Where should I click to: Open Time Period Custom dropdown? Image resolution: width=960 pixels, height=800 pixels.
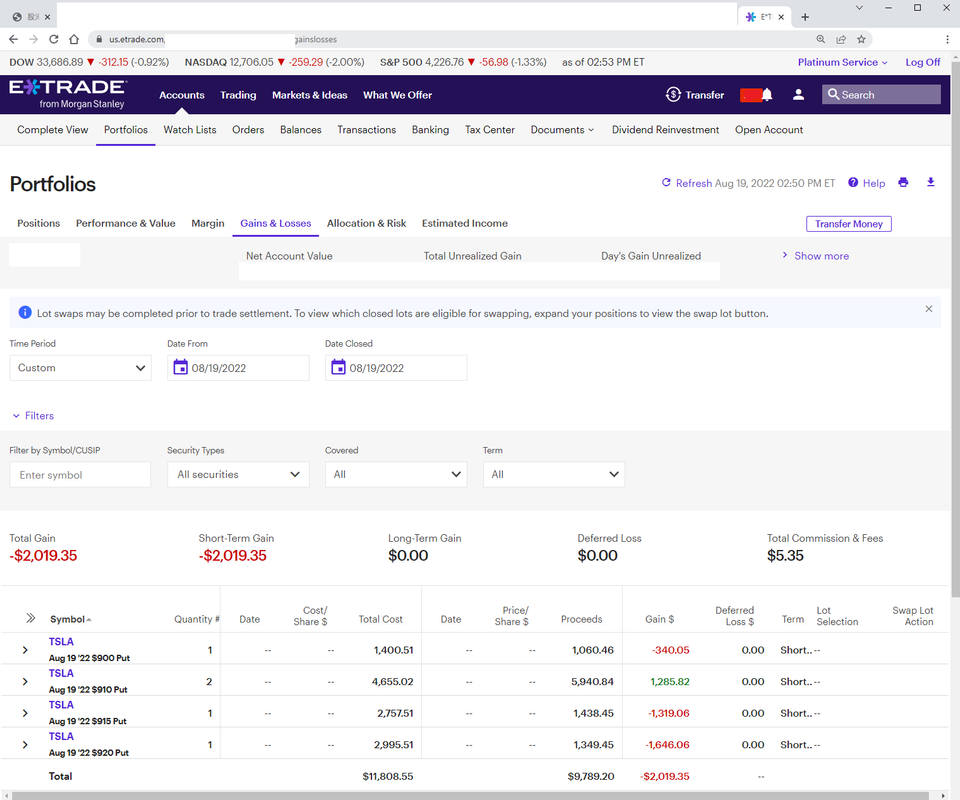[80, 368]
